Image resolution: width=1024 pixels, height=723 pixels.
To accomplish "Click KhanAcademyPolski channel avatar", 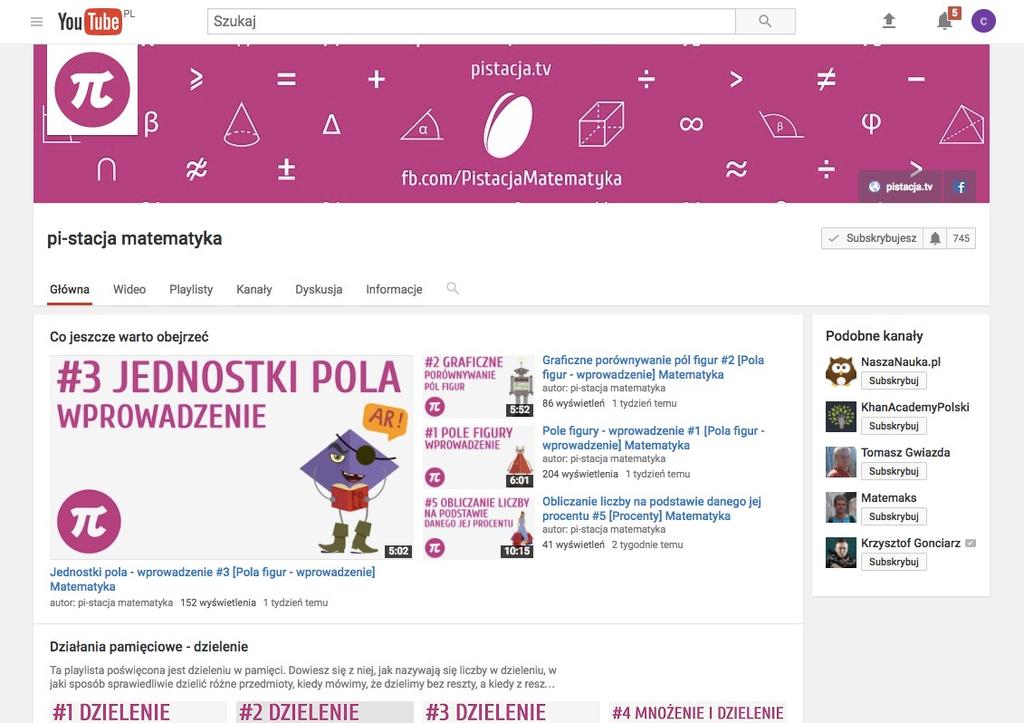I will [840, 417].
